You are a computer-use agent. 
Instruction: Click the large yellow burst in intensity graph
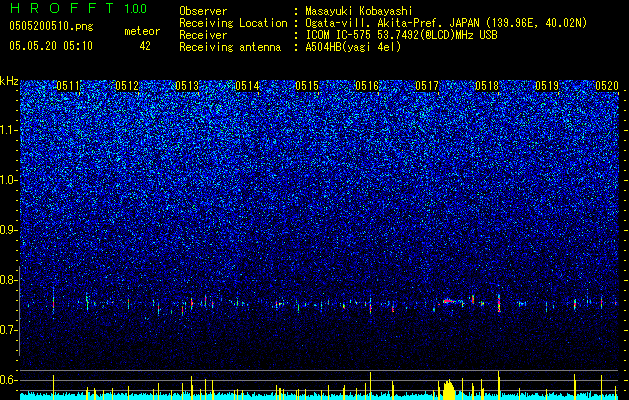[448, 390]
